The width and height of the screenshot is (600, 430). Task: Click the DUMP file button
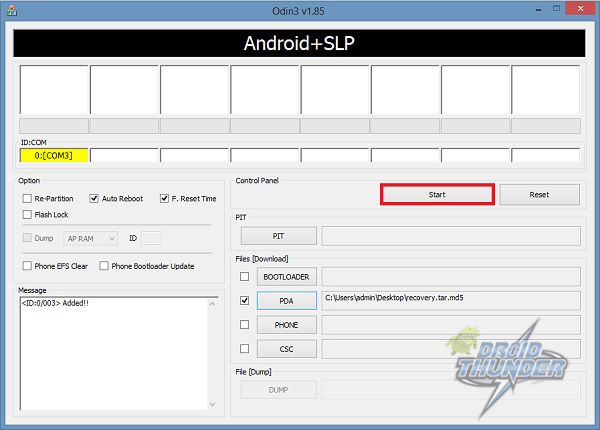278,390
